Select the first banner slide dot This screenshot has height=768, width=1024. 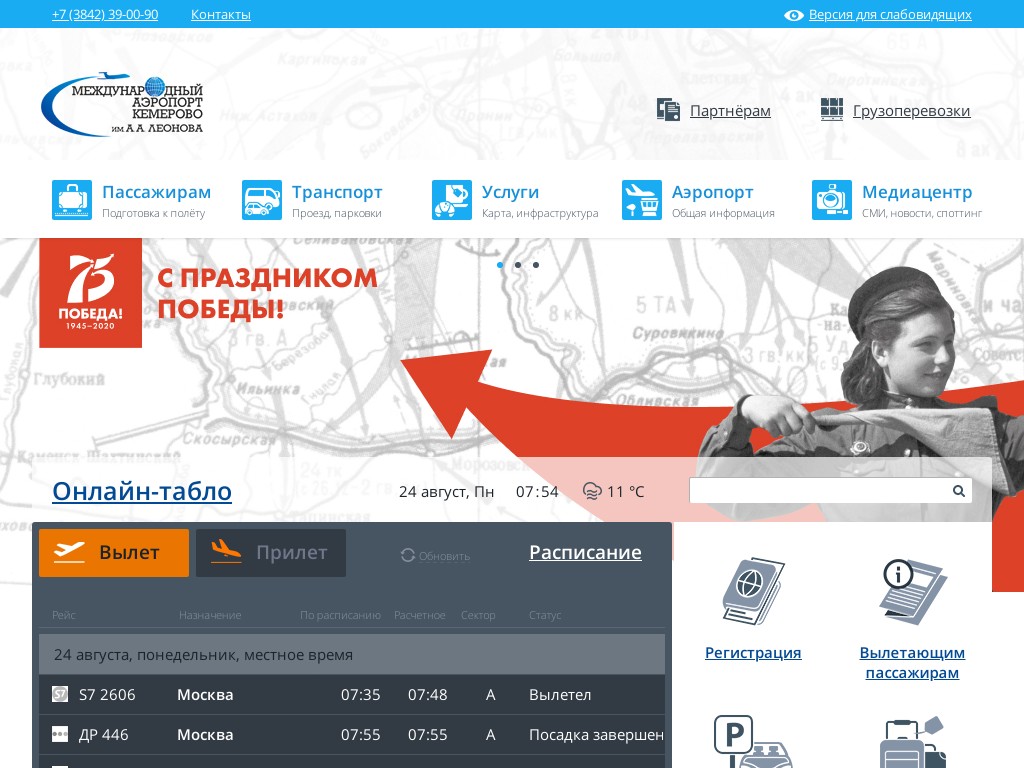(x=499, y=265)
